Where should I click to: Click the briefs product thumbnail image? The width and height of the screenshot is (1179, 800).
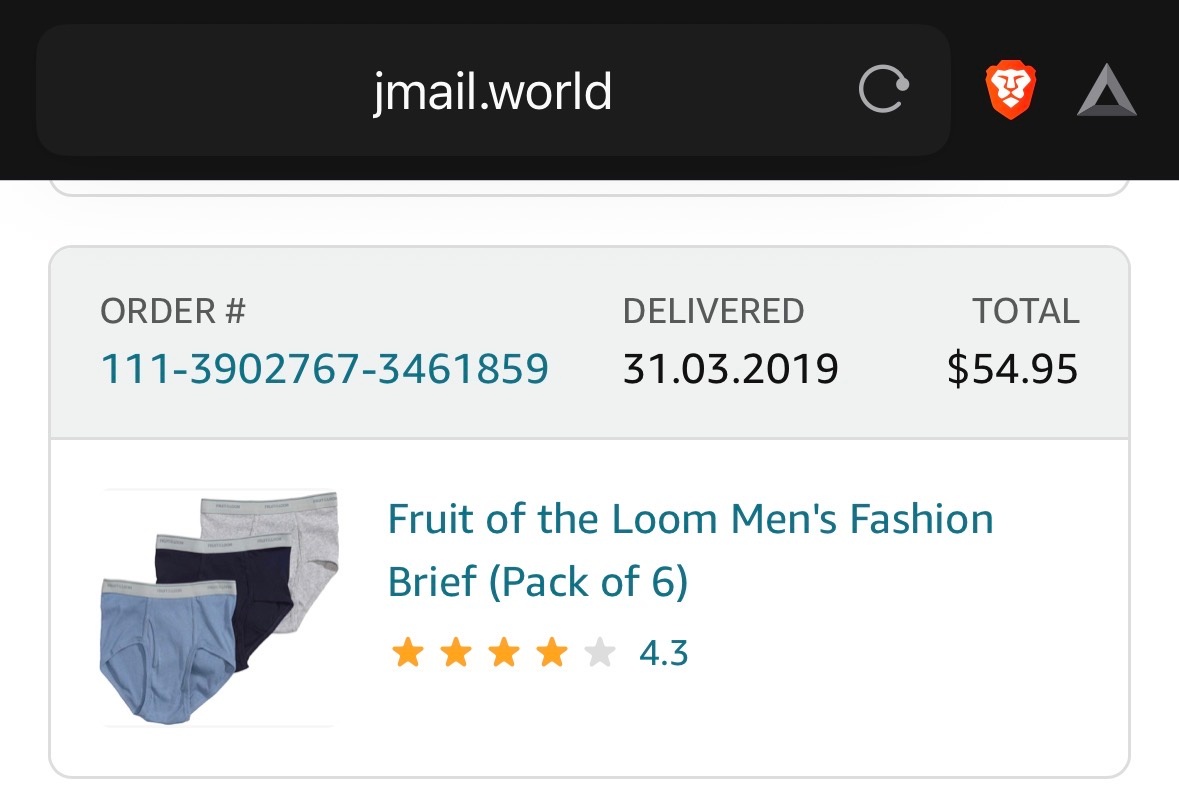pos(220,607)
